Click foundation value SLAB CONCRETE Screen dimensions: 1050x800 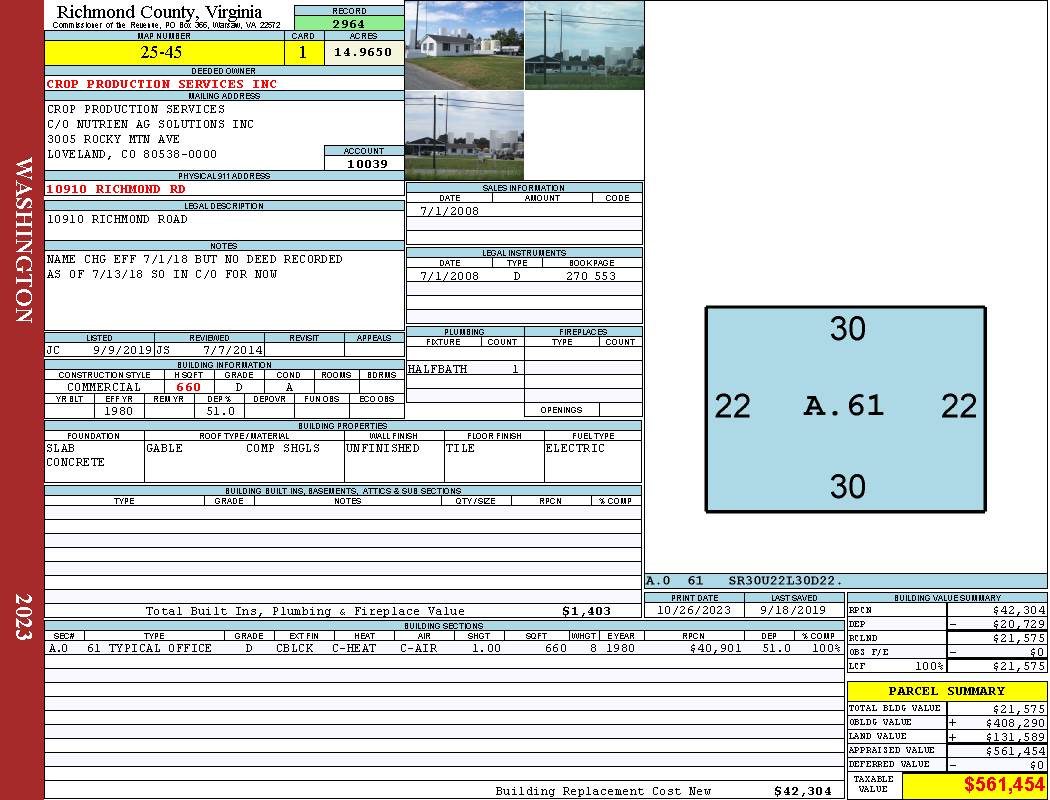tap(75, 455)
